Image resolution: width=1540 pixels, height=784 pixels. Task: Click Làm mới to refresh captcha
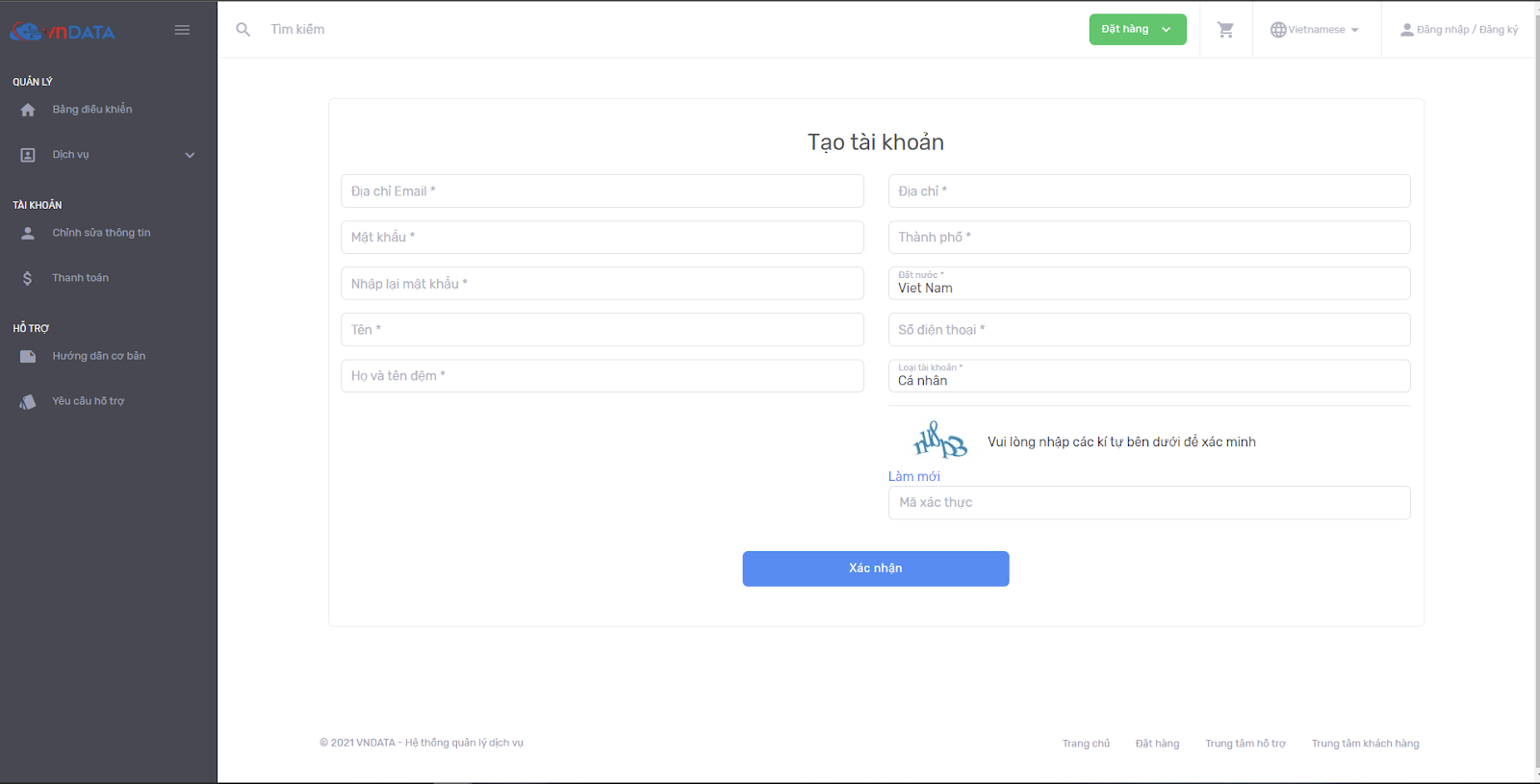913,476
